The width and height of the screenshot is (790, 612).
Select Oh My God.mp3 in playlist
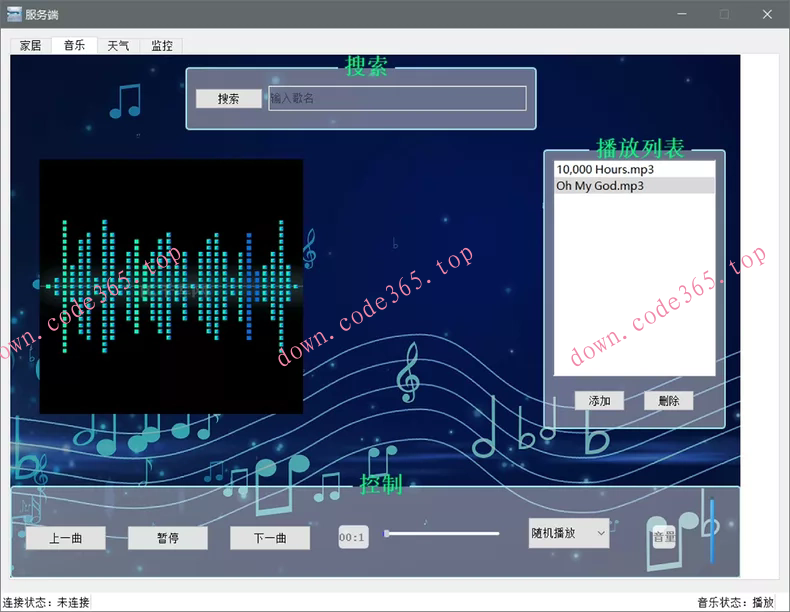pos(634,185)
